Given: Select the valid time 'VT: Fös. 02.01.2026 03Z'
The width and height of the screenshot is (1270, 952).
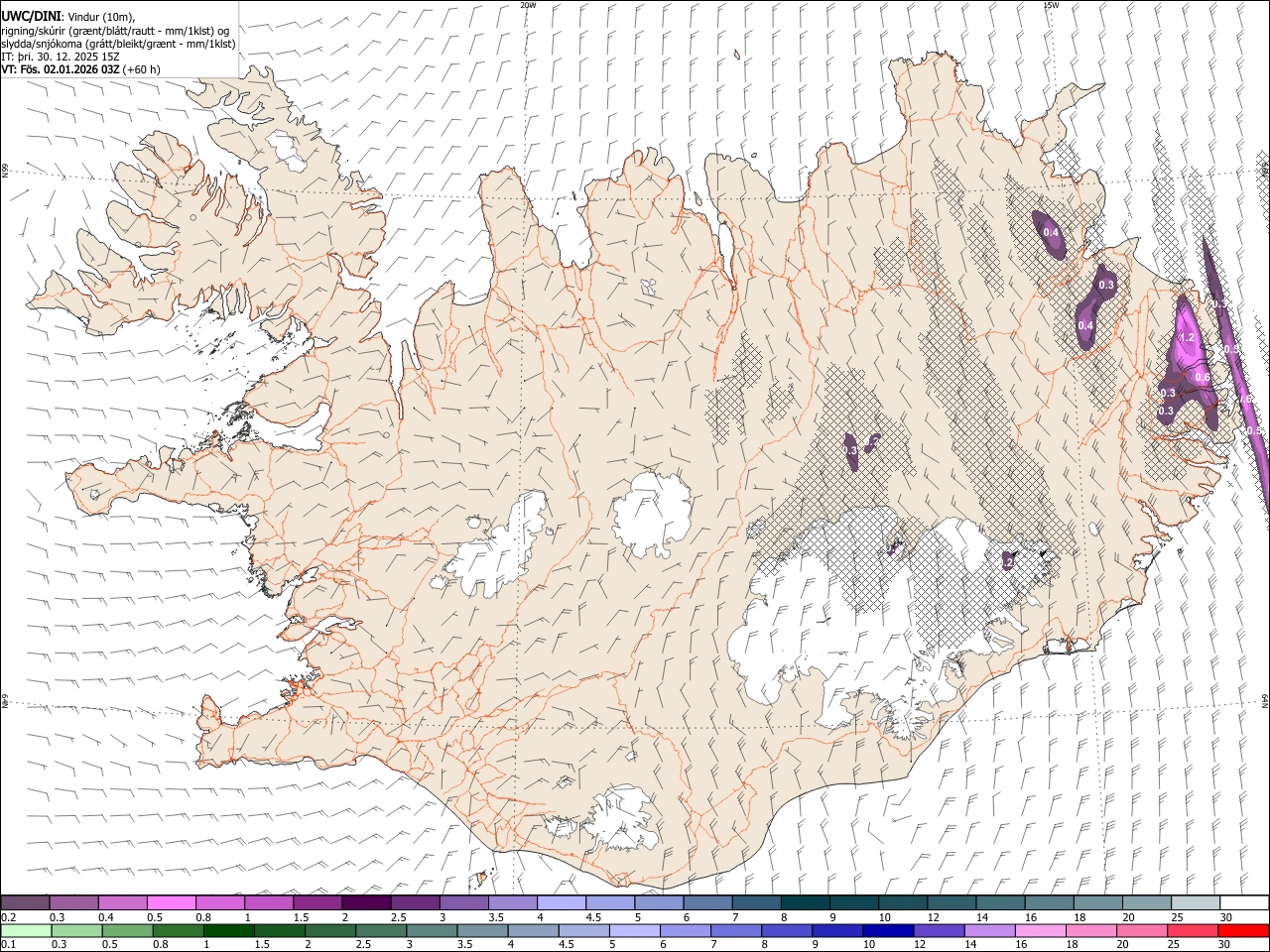Looking at the screenshot, I should [61, 69].
